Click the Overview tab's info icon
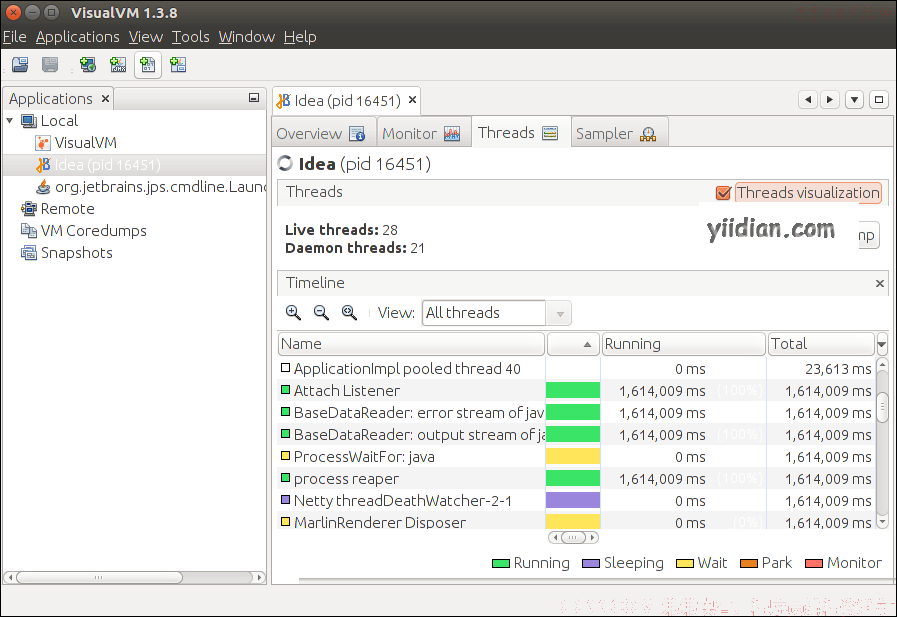 click(357, 134)
